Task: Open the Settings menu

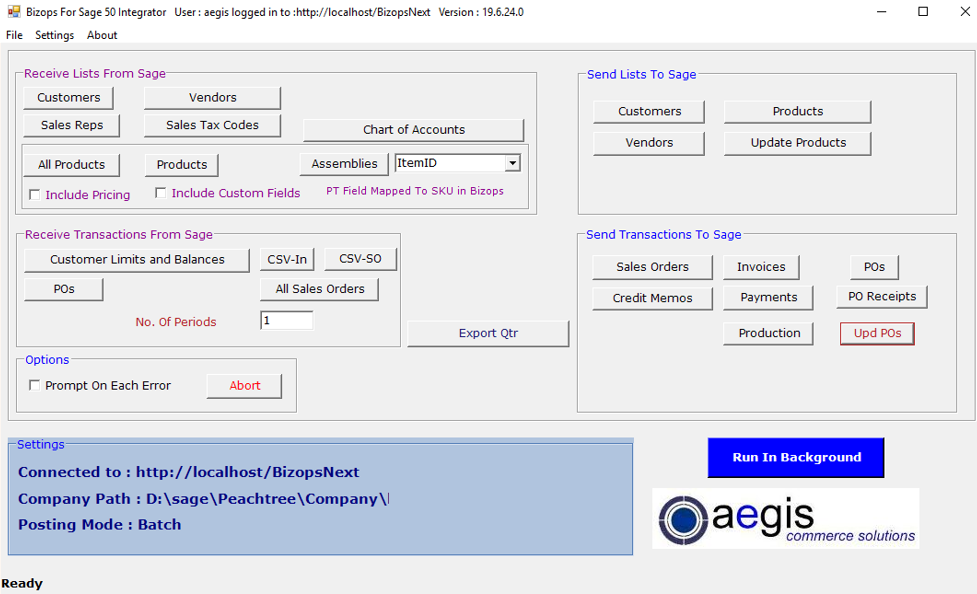Action: pyautogui.click(x=54, y=35)
